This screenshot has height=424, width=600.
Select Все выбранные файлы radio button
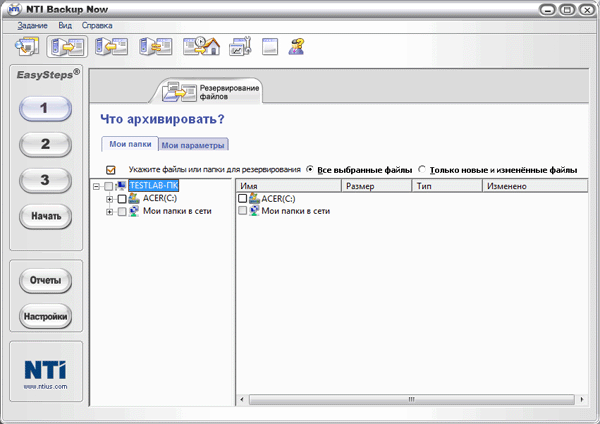(x=310, y=169)
